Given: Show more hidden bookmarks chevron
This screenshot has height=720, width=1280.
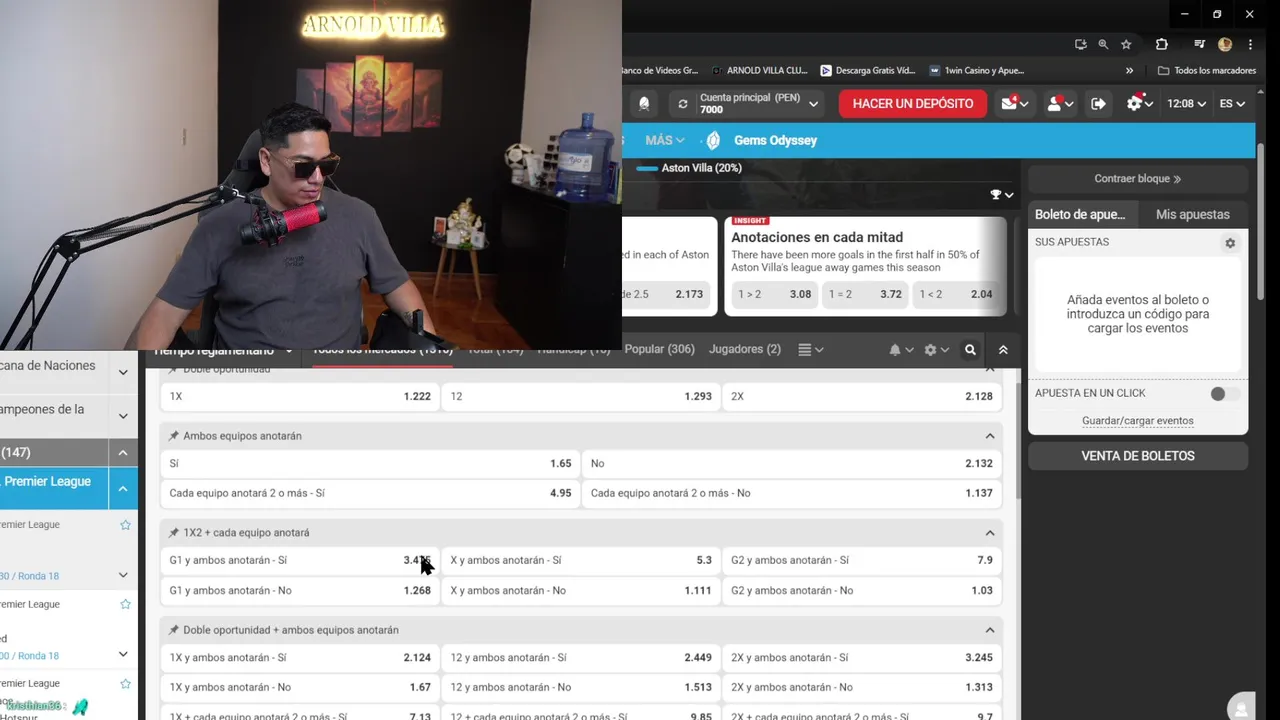Looking at the screenshot, I should (x=1129, y=71).
